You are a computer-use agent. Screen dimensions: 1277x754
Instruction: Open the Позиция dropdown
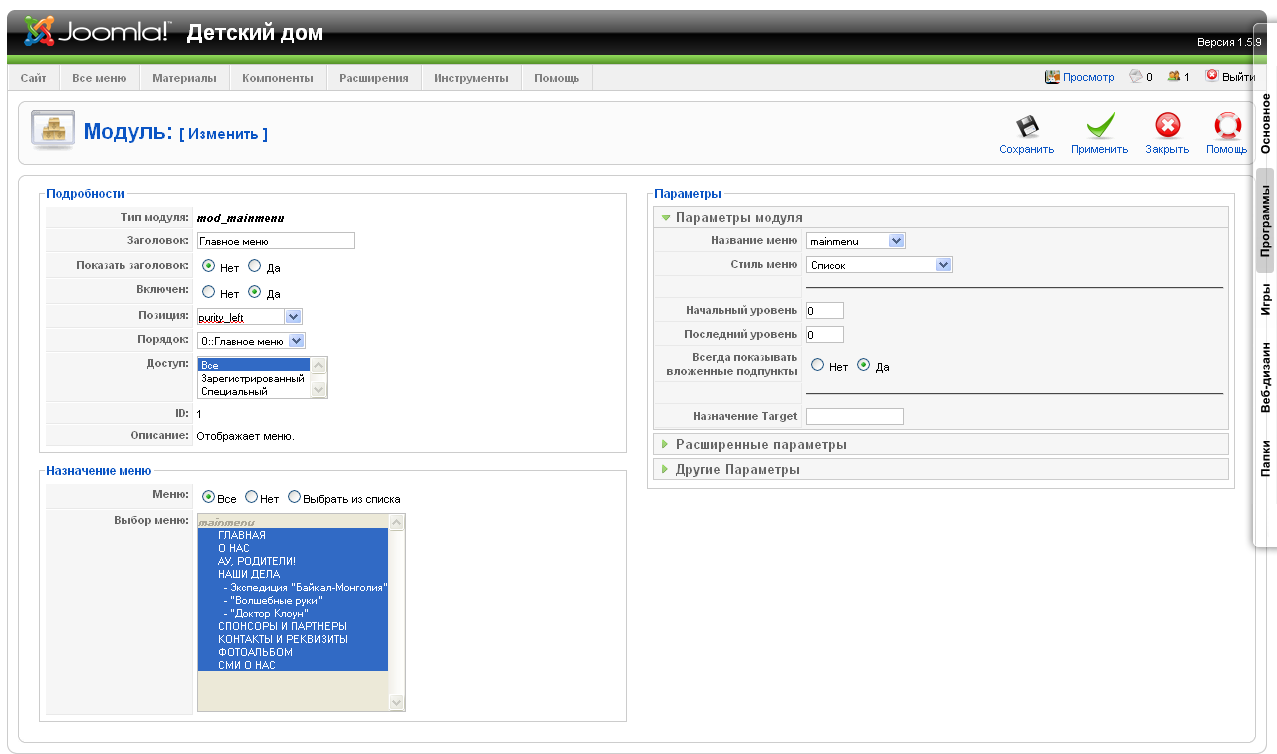point(292,317)
